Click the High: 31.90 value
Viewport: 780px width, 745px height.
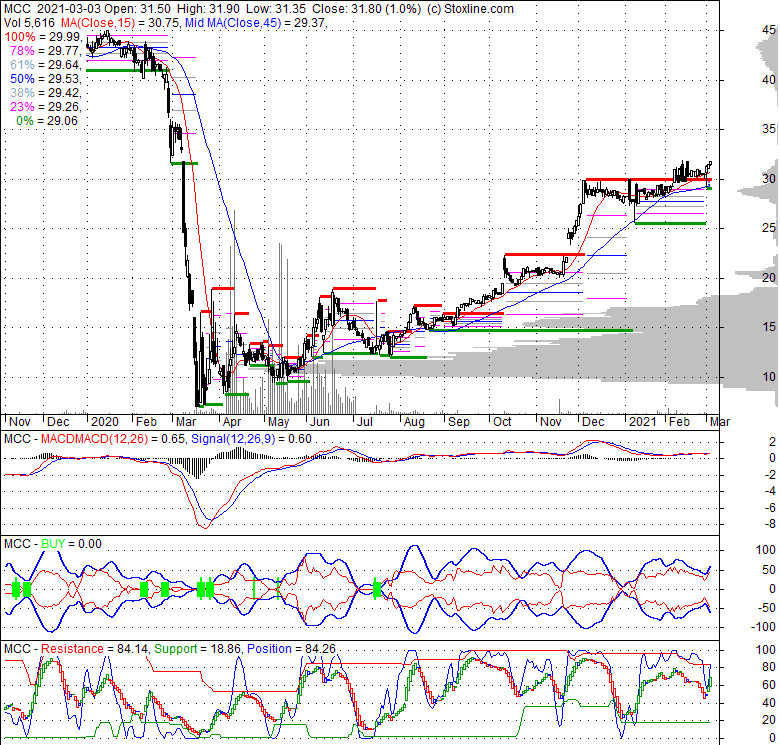coord(210,9)
